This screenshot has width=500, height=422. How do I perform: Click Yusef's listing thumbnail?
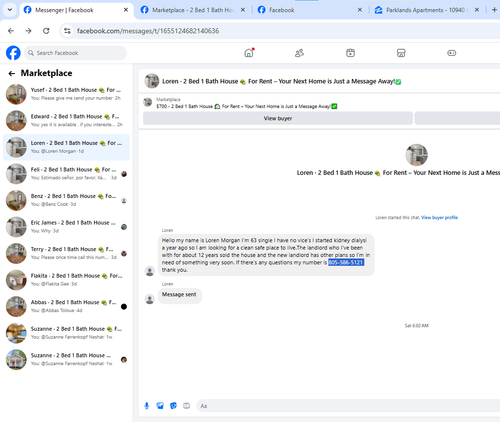(16, 94)
